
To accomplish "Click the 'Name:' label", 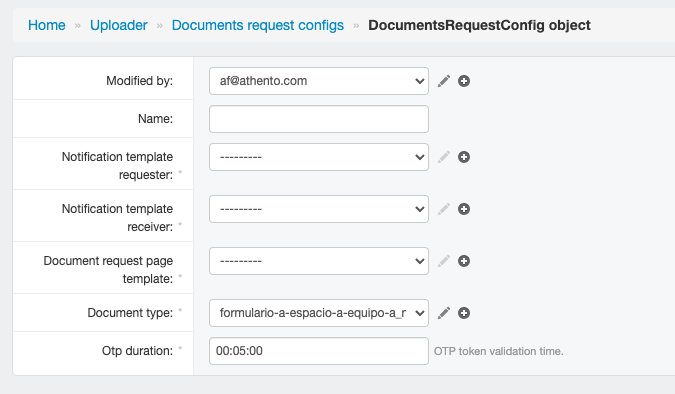I will [x=155, y=119].
